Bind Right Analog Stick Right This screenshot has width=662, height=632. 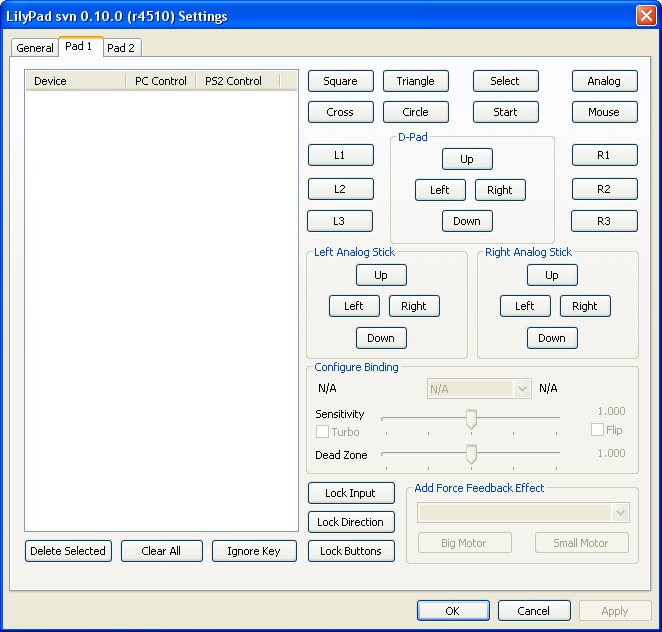(585, 306)
